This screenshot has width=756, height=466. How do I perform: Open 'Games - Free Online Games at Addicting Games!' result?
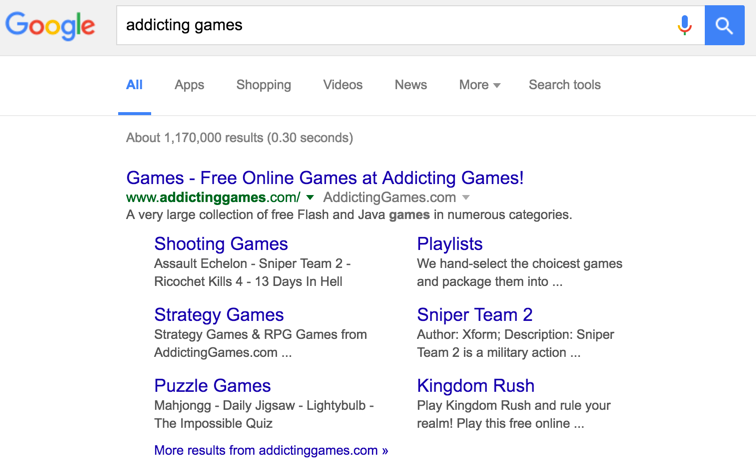(324, 178)
